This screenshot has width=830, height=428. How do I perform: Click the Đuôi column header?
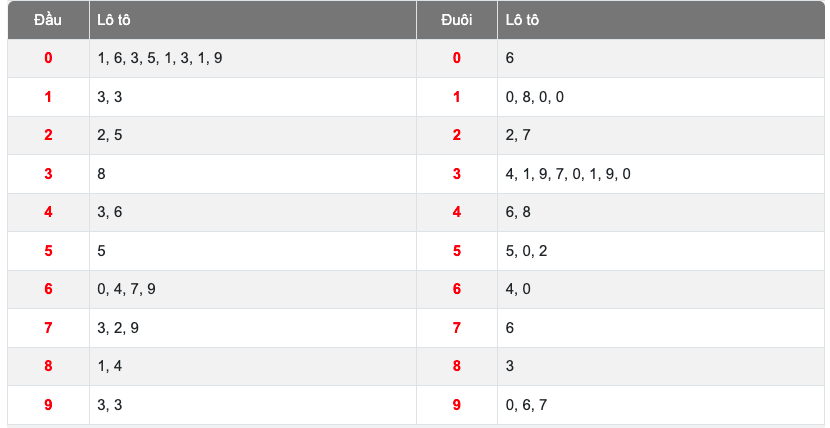point(456,20)
